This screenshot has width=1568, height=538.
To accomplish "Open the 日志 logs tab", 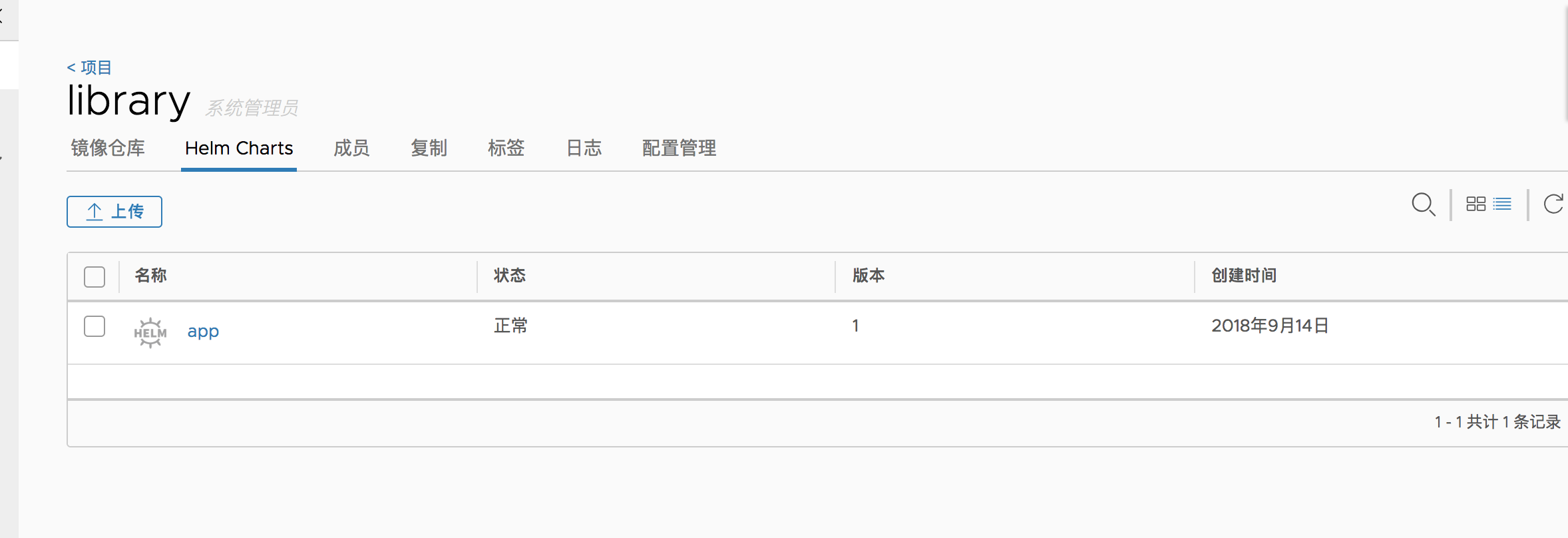I will coord(584,148).
